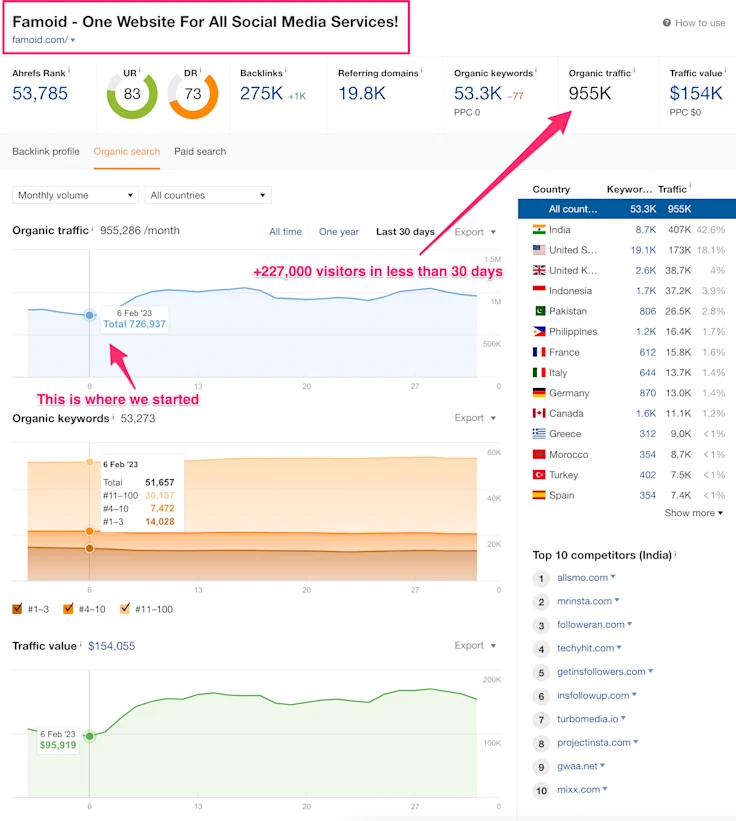The height and width of the screenshot is (821, 736).
Task: Click the info icon beside Backlinks
Action: coord(286,72)
